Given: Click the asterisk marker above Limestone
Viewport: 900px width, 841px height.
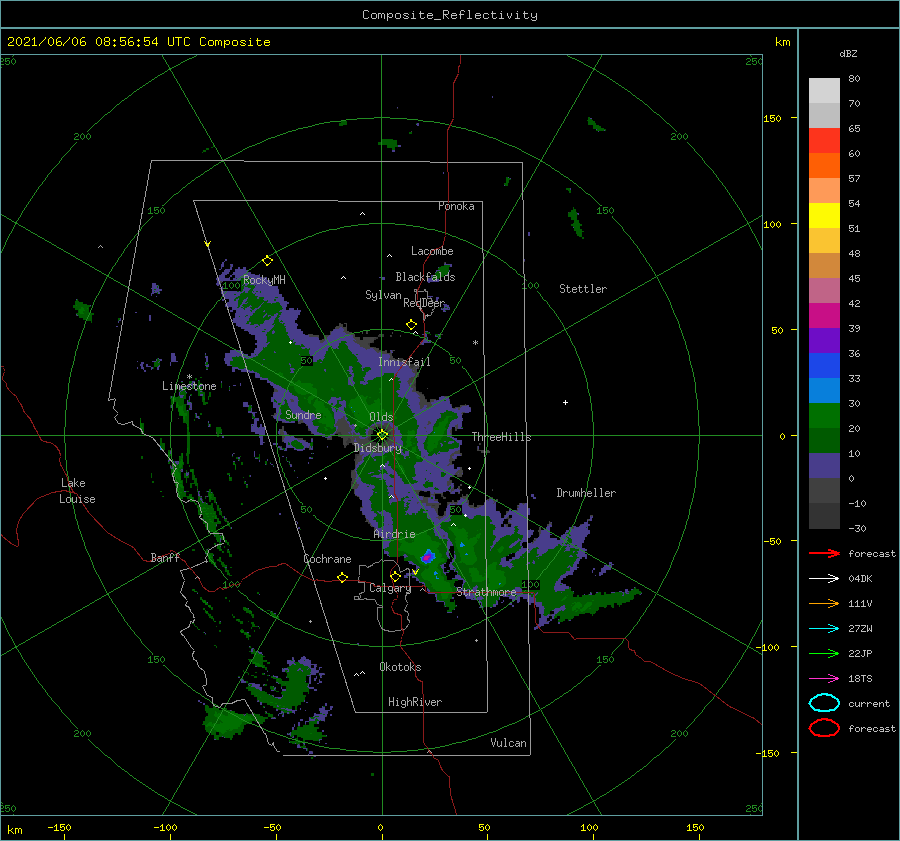Looking at the screenshot, I should [x=189, y=377].
